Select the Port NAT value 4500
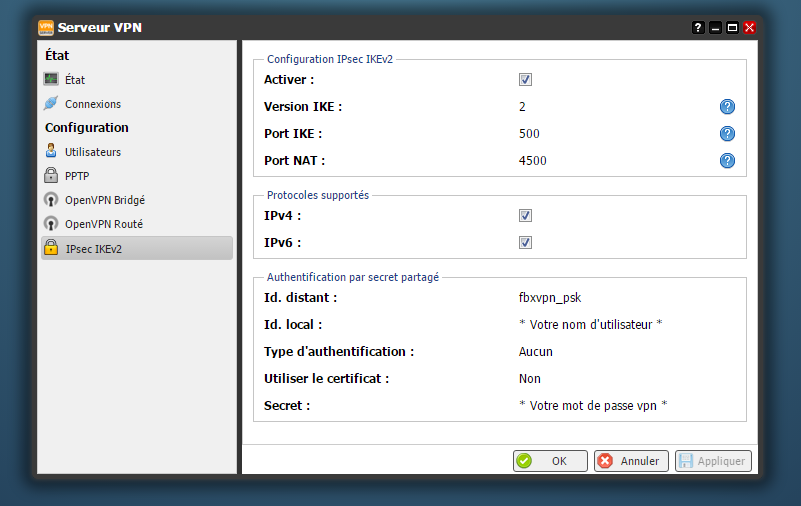 [x=532, y=161]
